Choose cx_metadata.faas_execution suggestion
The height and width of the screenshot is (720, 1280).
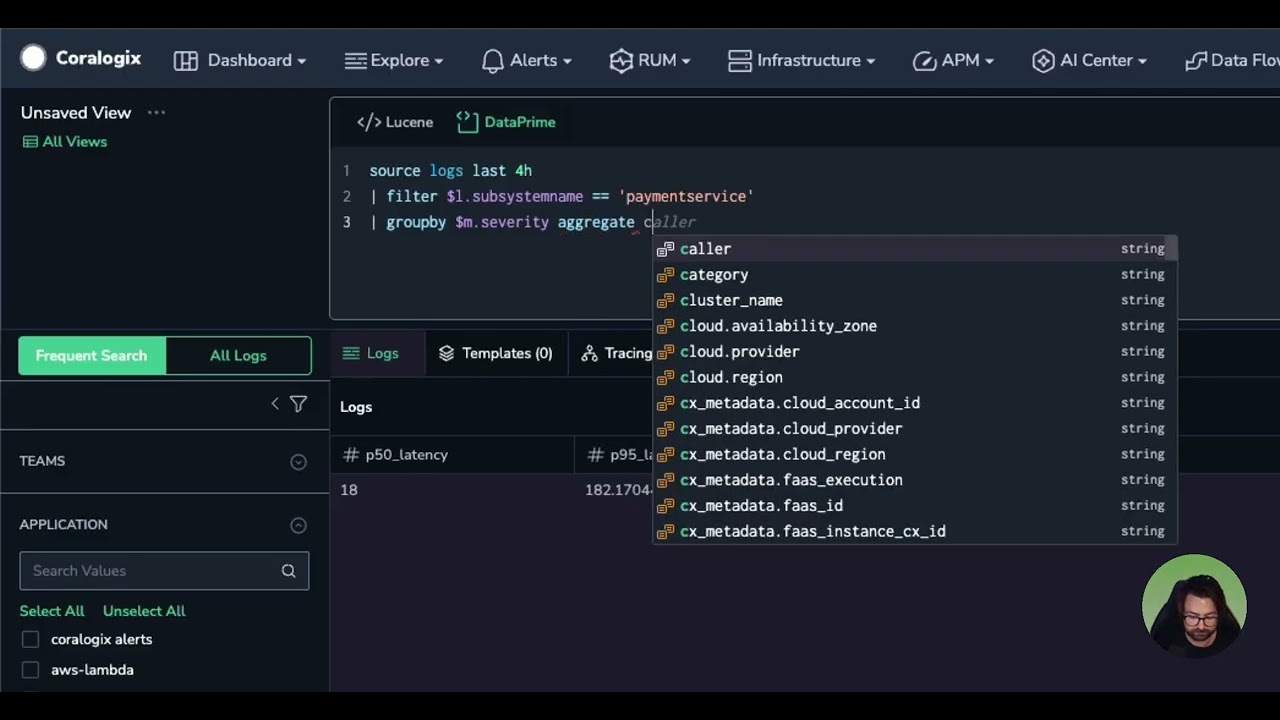pos(915,480)
